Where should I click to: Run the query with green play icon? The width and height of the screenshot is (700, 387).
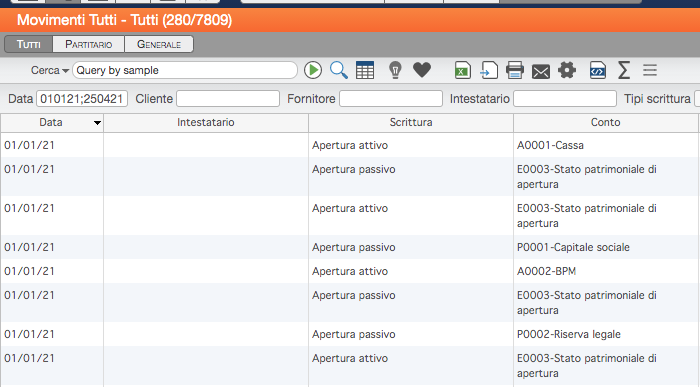(313, 71)
